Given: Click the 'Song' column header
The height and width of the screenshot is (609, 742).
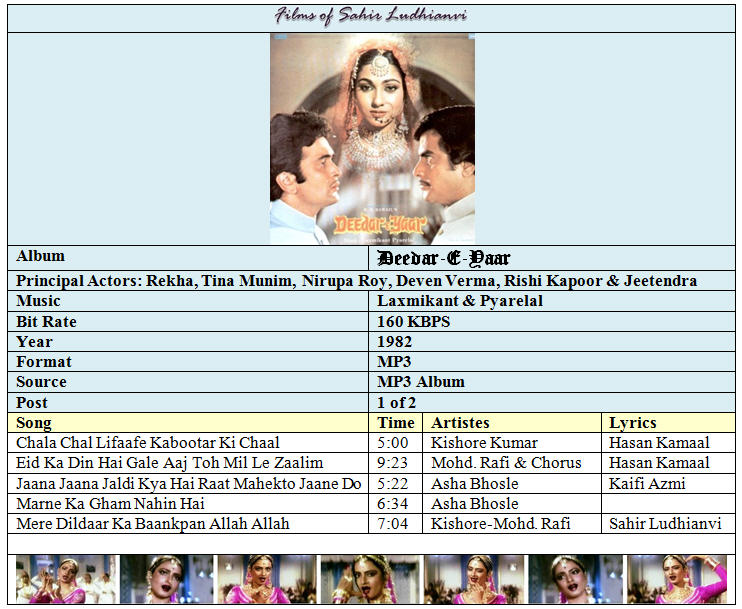Looking at the screenshot, I should (x=188, y=423).
